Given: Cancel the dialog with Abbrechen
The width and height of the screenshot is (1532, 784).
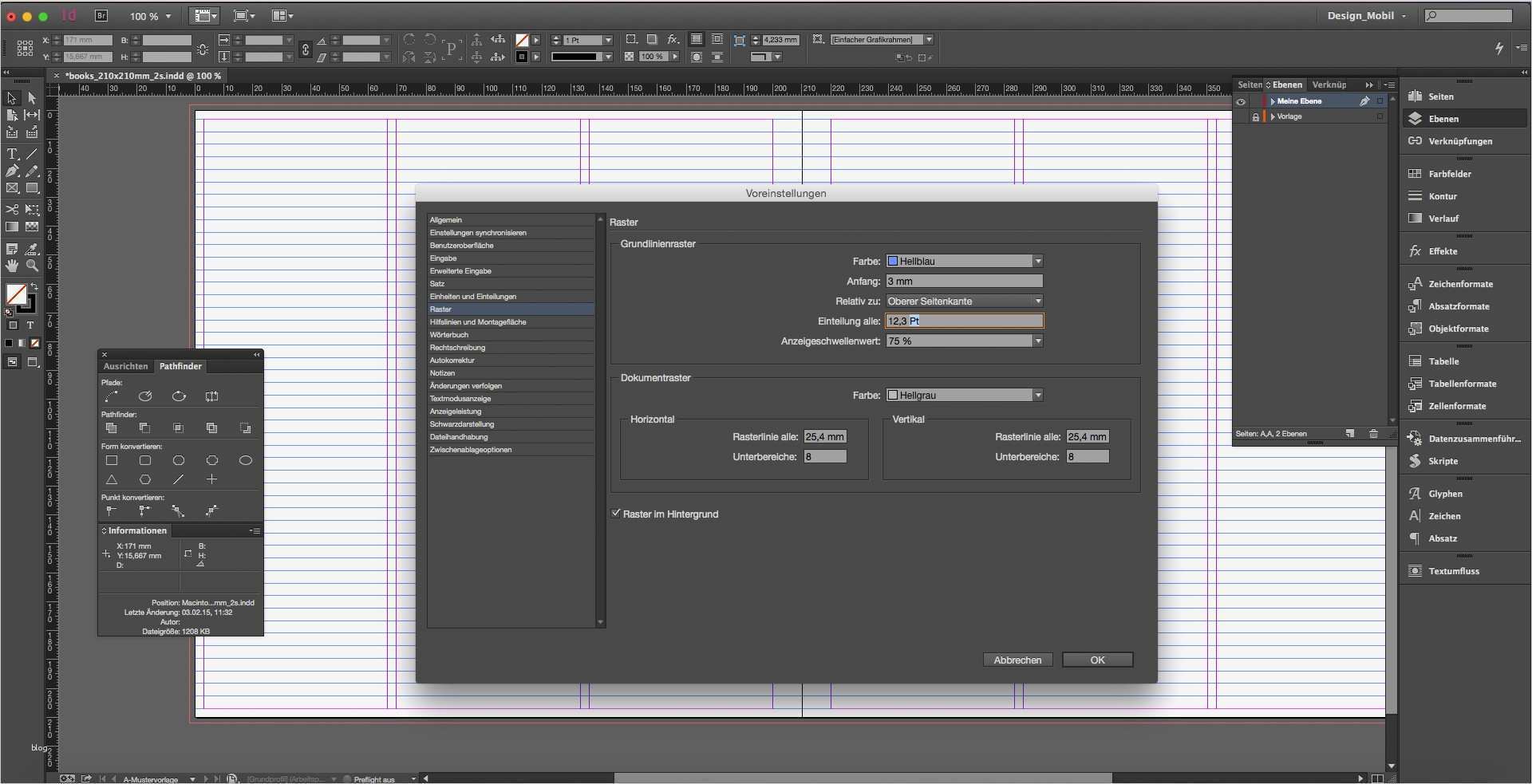Looking at the screenshot, I should (x=1017, y=659).
